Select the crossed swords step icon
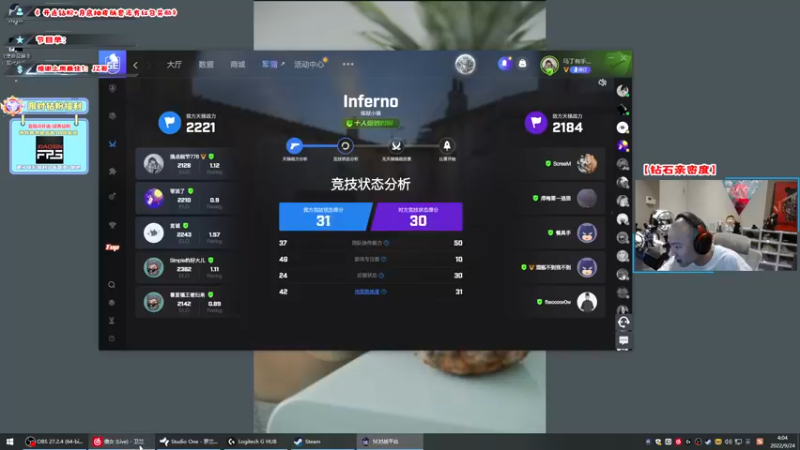Image resolution: width=800 pixels, height=450 pixels. [x=396, y=146]
